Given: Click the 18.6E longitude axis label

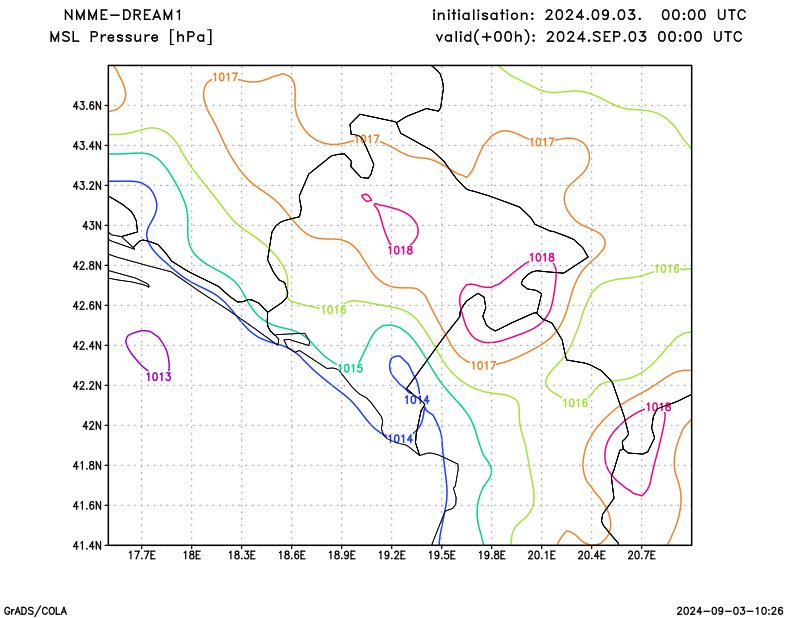Looking at the screenshot, I should click(292, 555).
